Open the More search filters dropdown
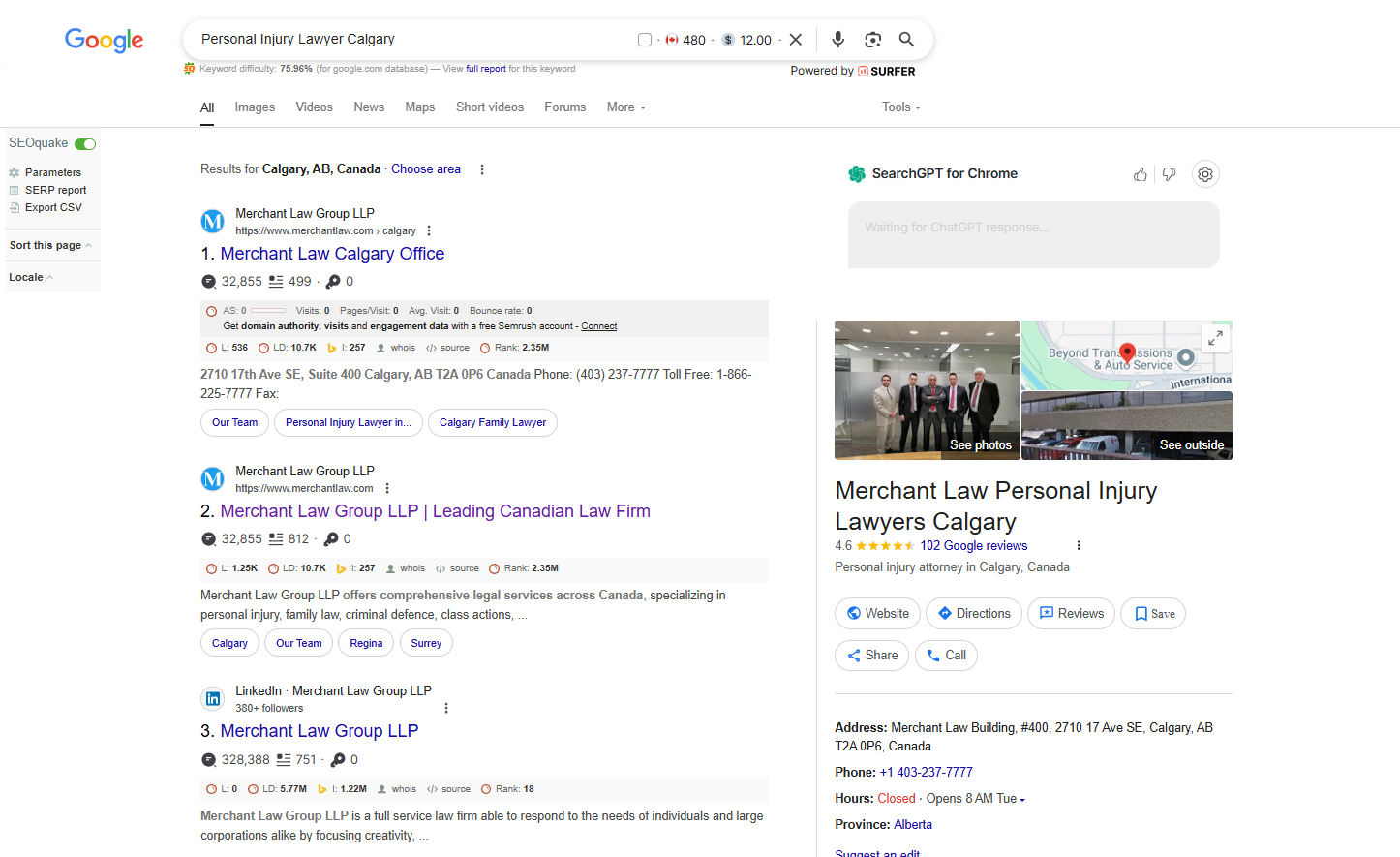 click(625, 107)
